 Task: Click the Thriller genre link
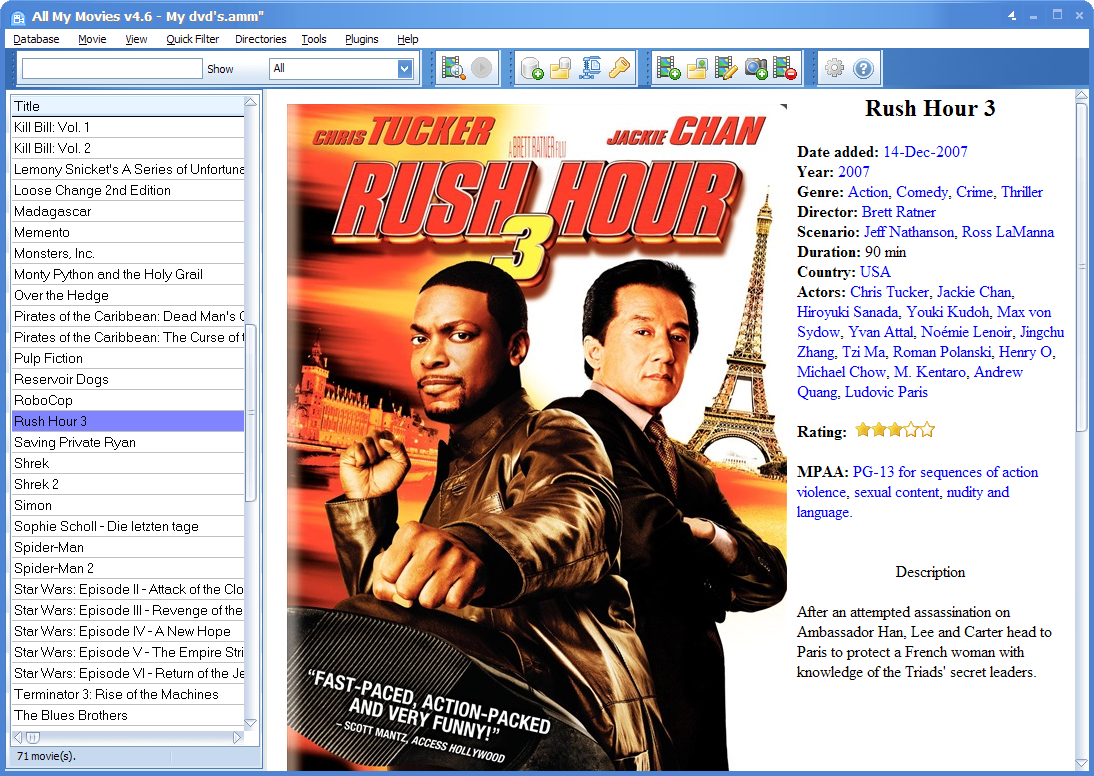coord(1022,192)
